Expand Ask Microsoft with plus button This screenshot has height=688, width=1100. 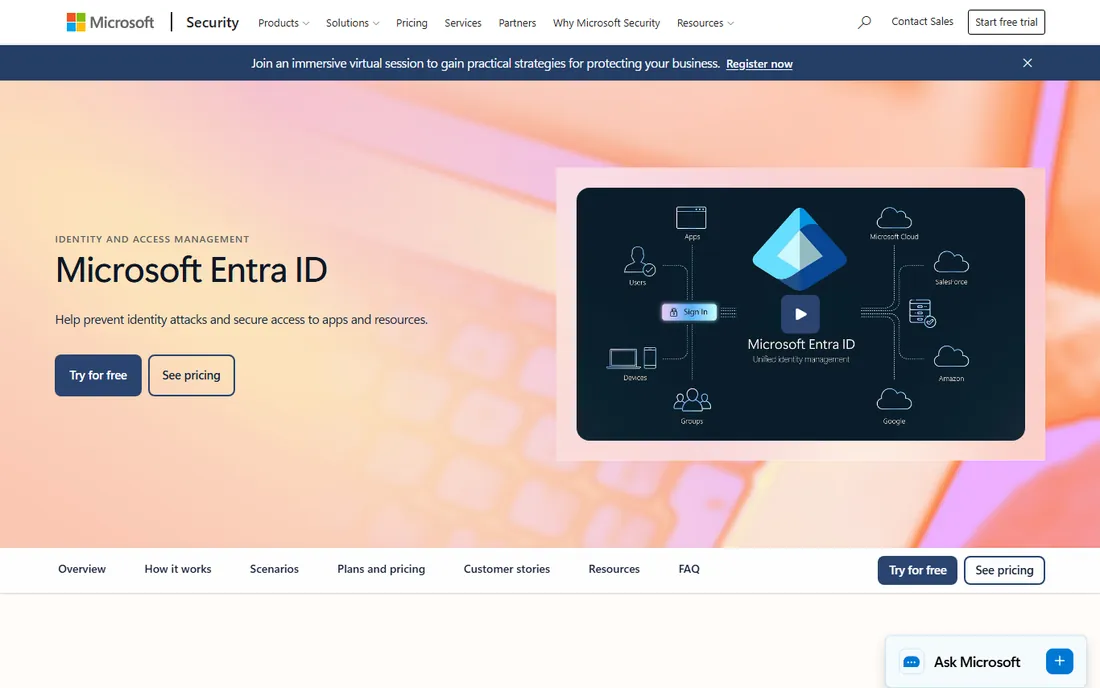pos(1059,661)
